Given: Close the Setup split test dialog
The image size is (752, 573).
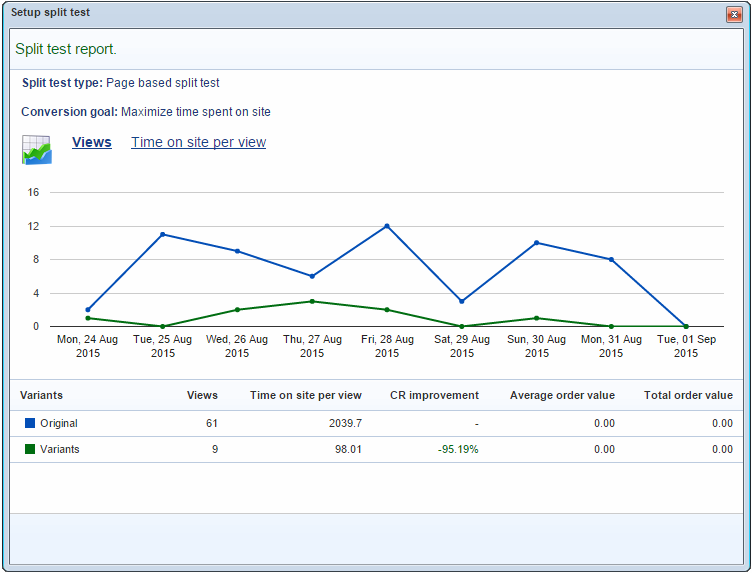Looking at the screenshot, I should point(734,14).
